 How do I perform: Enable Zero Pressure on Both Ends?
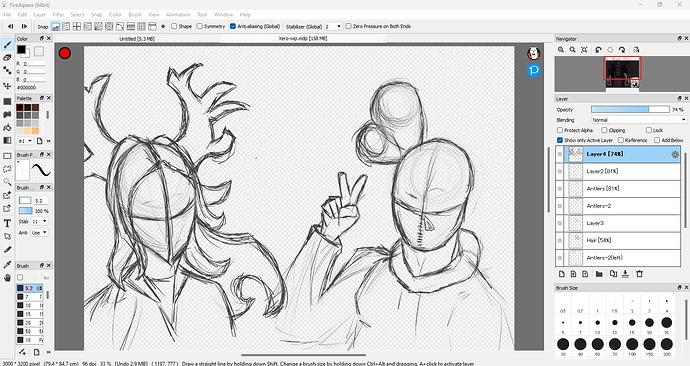(x=349, y=26)
